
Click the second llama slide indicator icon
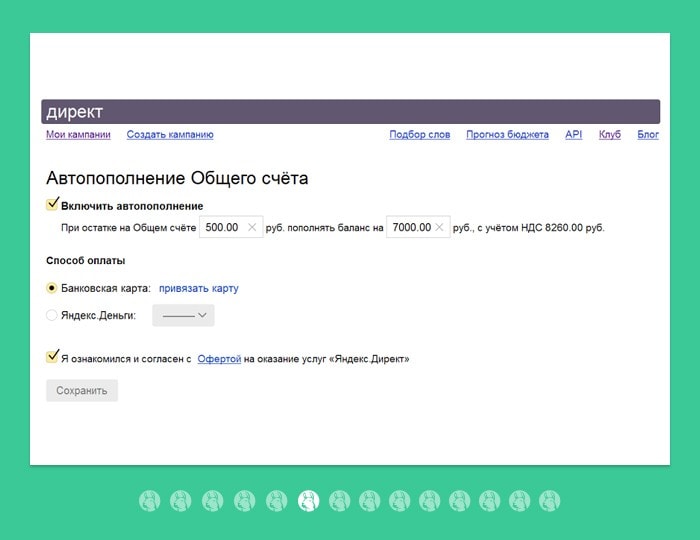(x=181, y=501)
